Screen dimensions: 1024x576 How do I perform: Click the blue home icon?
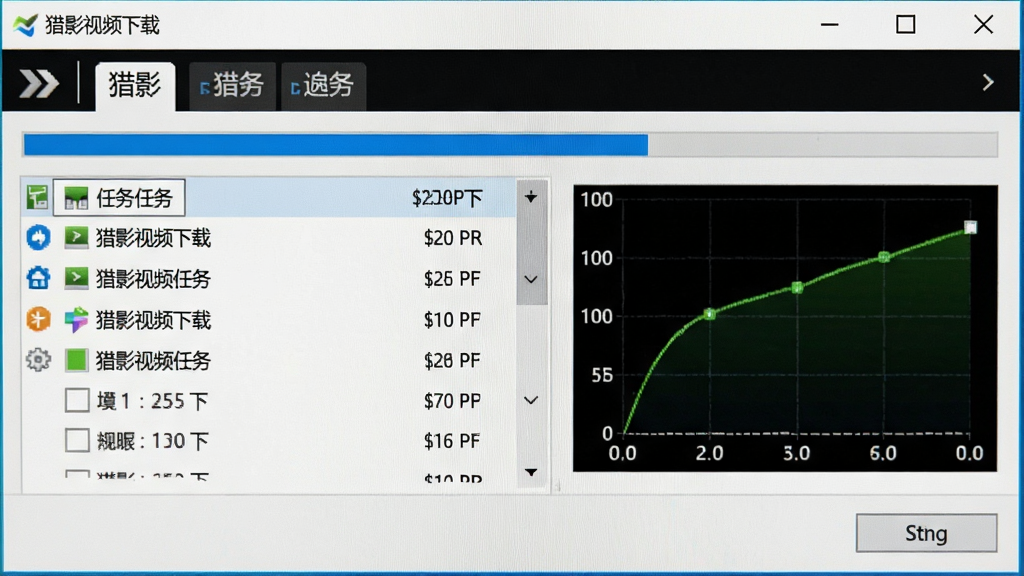38,278
